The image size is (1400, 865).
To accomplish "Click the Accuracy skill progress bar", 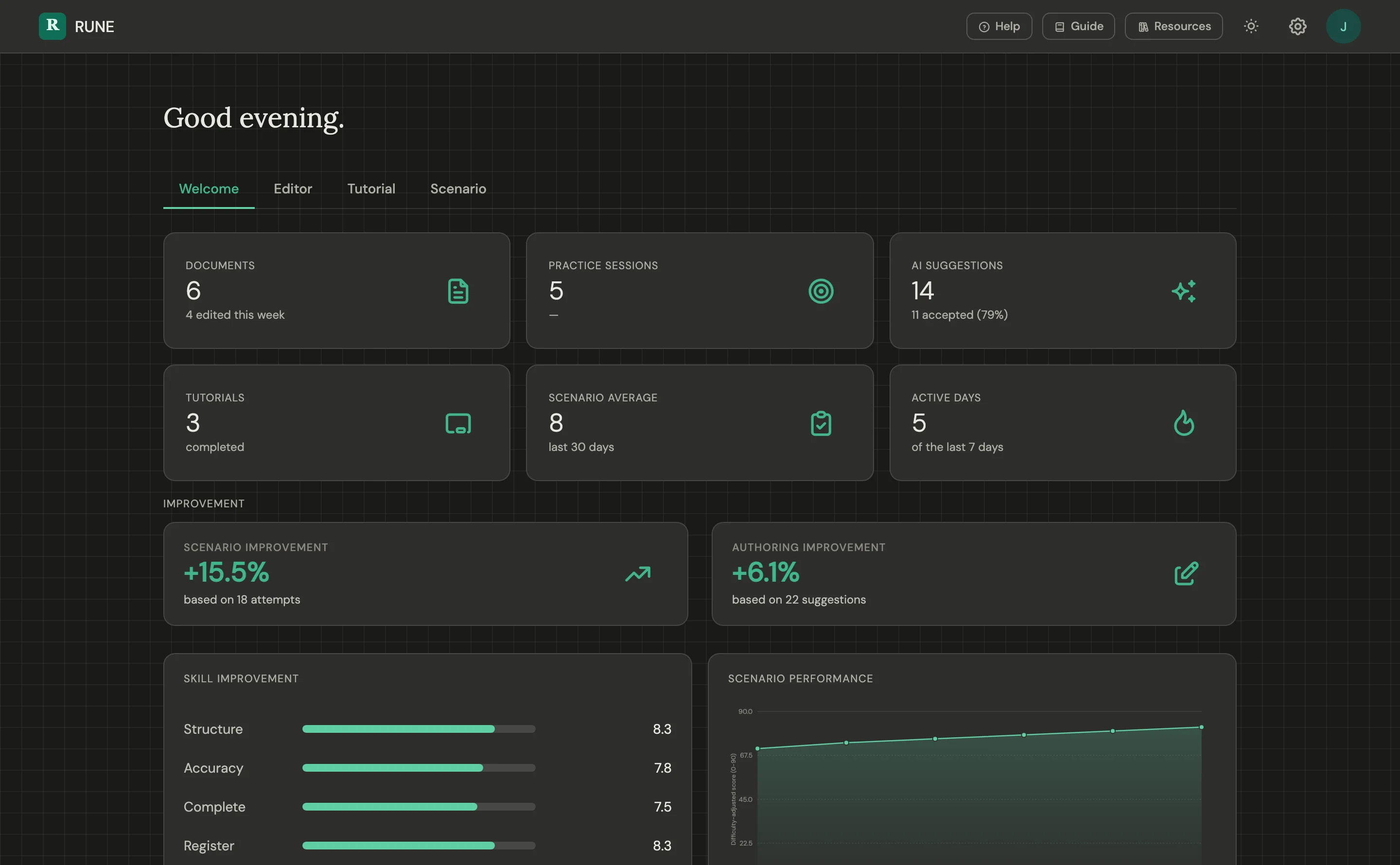I will tap(419, 768).
